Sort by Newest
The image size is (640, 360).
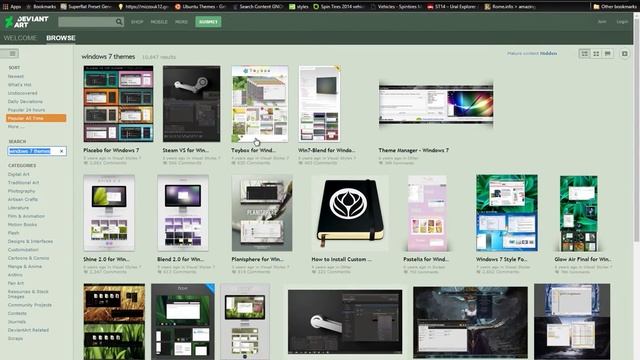(x=16, y=76)
